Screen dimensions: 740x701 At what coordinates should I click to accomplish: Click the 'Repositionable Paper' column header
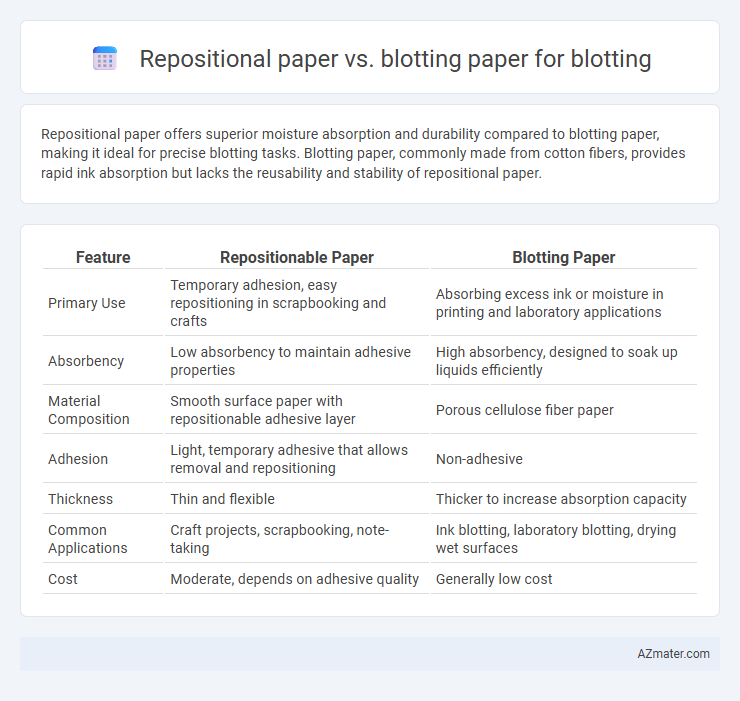click(x=297, y=257)
